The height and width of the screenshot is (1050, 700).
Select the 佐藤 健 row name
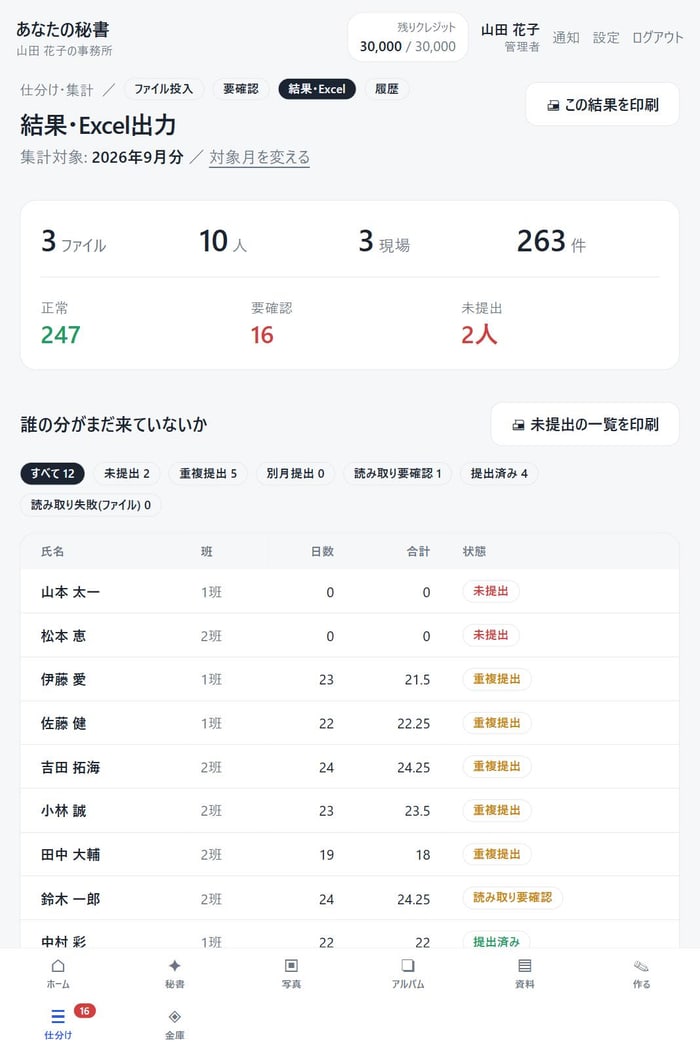[63, 723]
